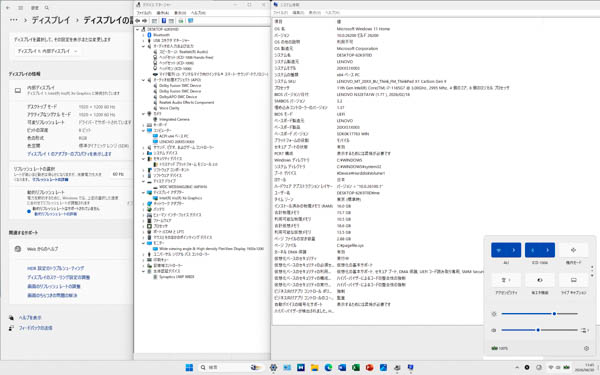The width and height of the screenshot is (600, 375).
Task: Click the HDR settings troubleshooting link
Action: [x=55, y=268]
